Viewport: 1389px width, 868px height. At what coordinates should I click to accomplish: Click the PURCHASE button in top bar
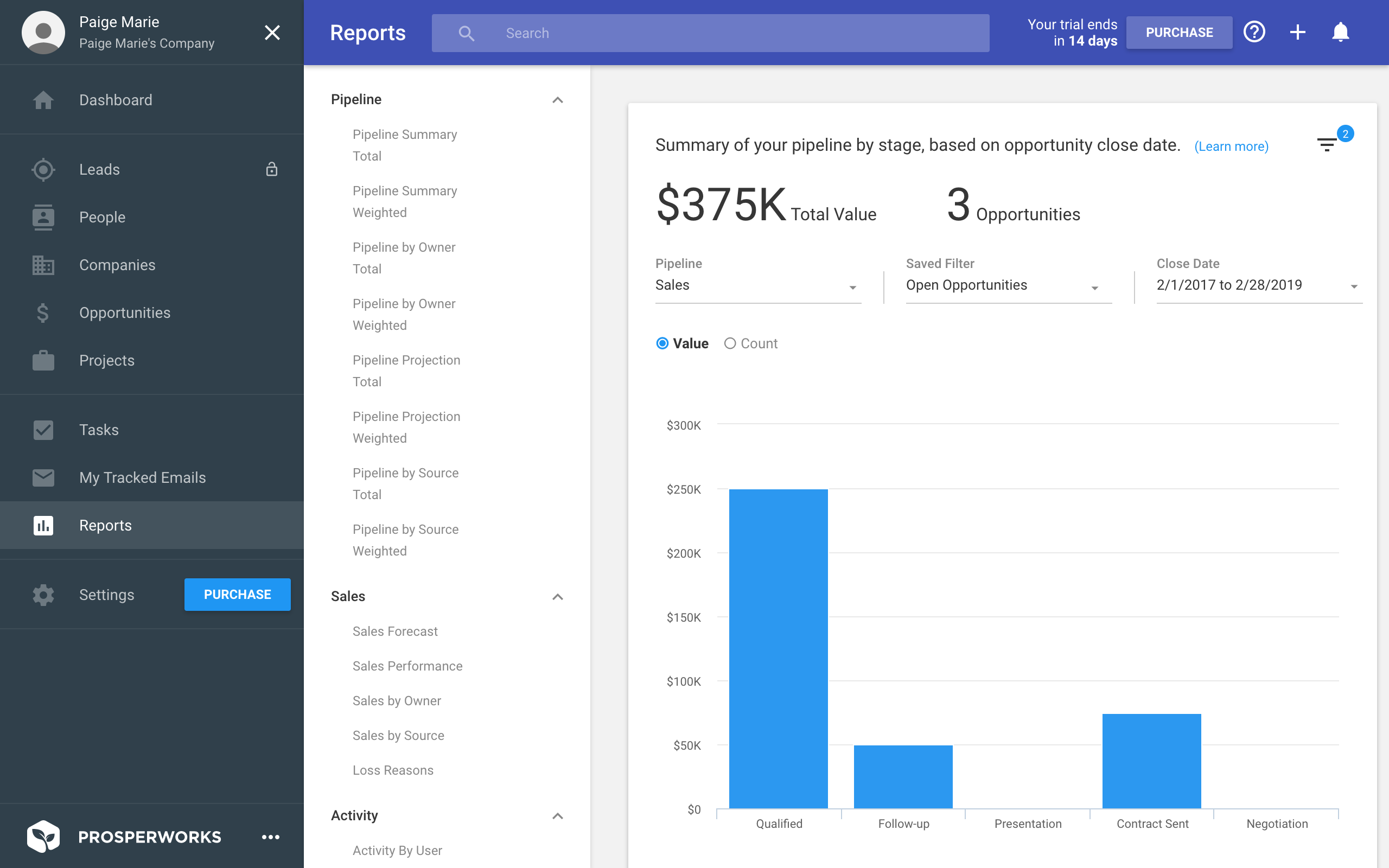click(1179, 32)
